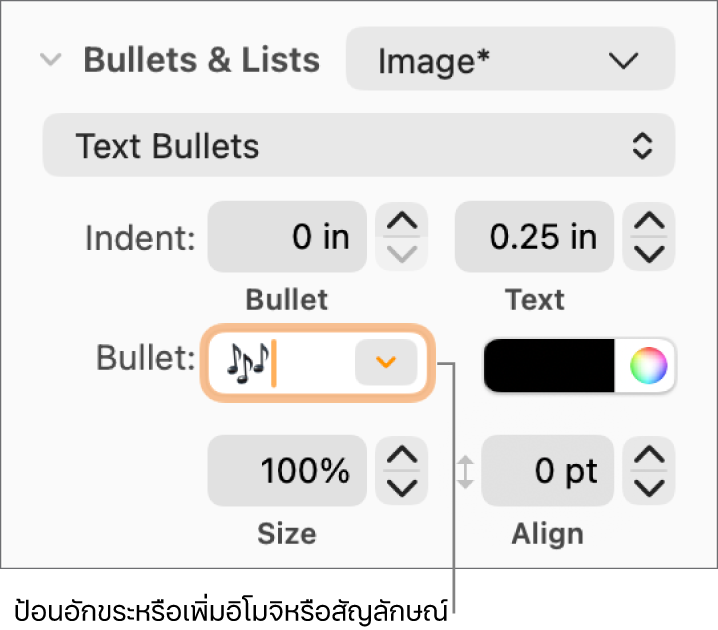Decrease the Text indent with down arrow
The image size is (718, 630).
(649, 253)
